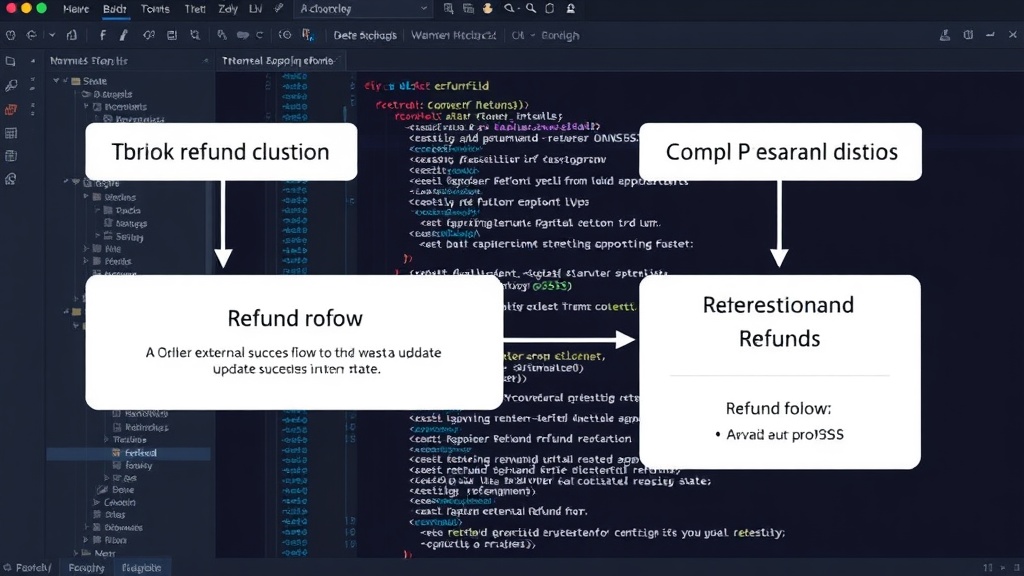Click the panel layout icon at toolbar far right

(x=968, y=35)
